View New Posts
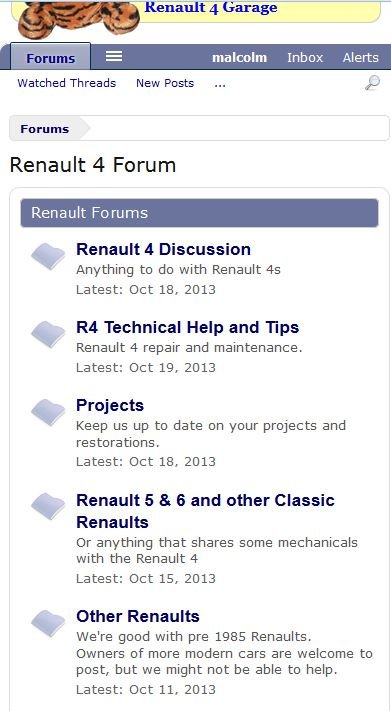 [x=165, y=83]
